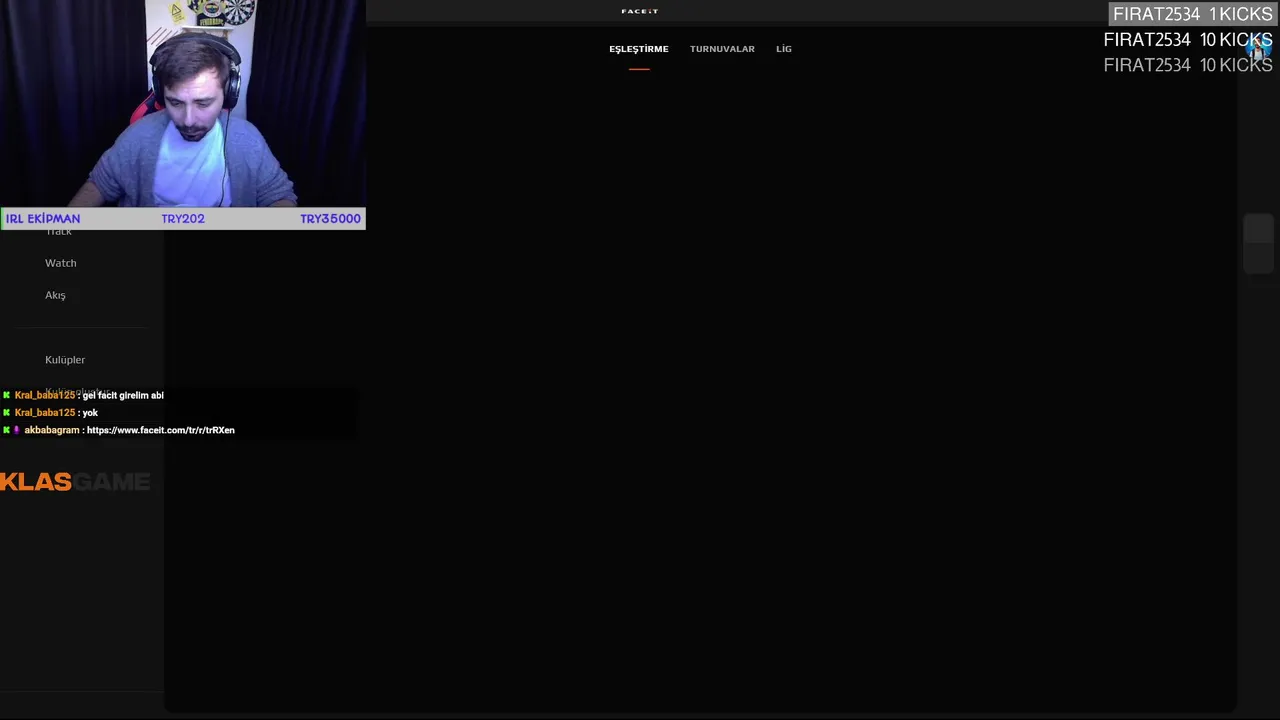Click username akbabagram in the chat overlay

click(52, 430)
